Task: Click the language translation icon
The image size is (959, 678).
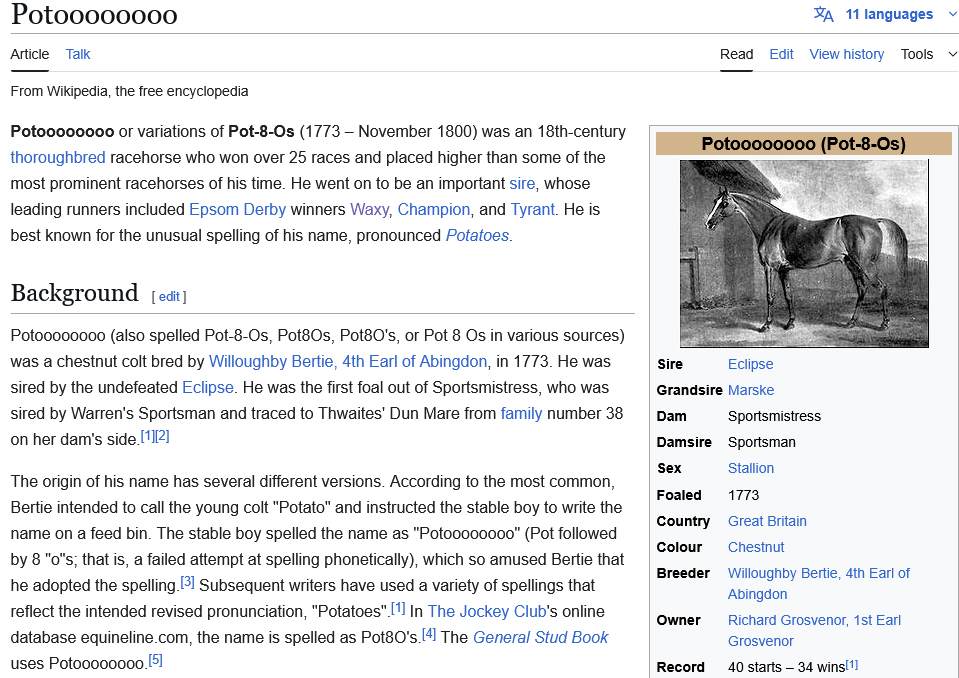Action: pos(823,14)
